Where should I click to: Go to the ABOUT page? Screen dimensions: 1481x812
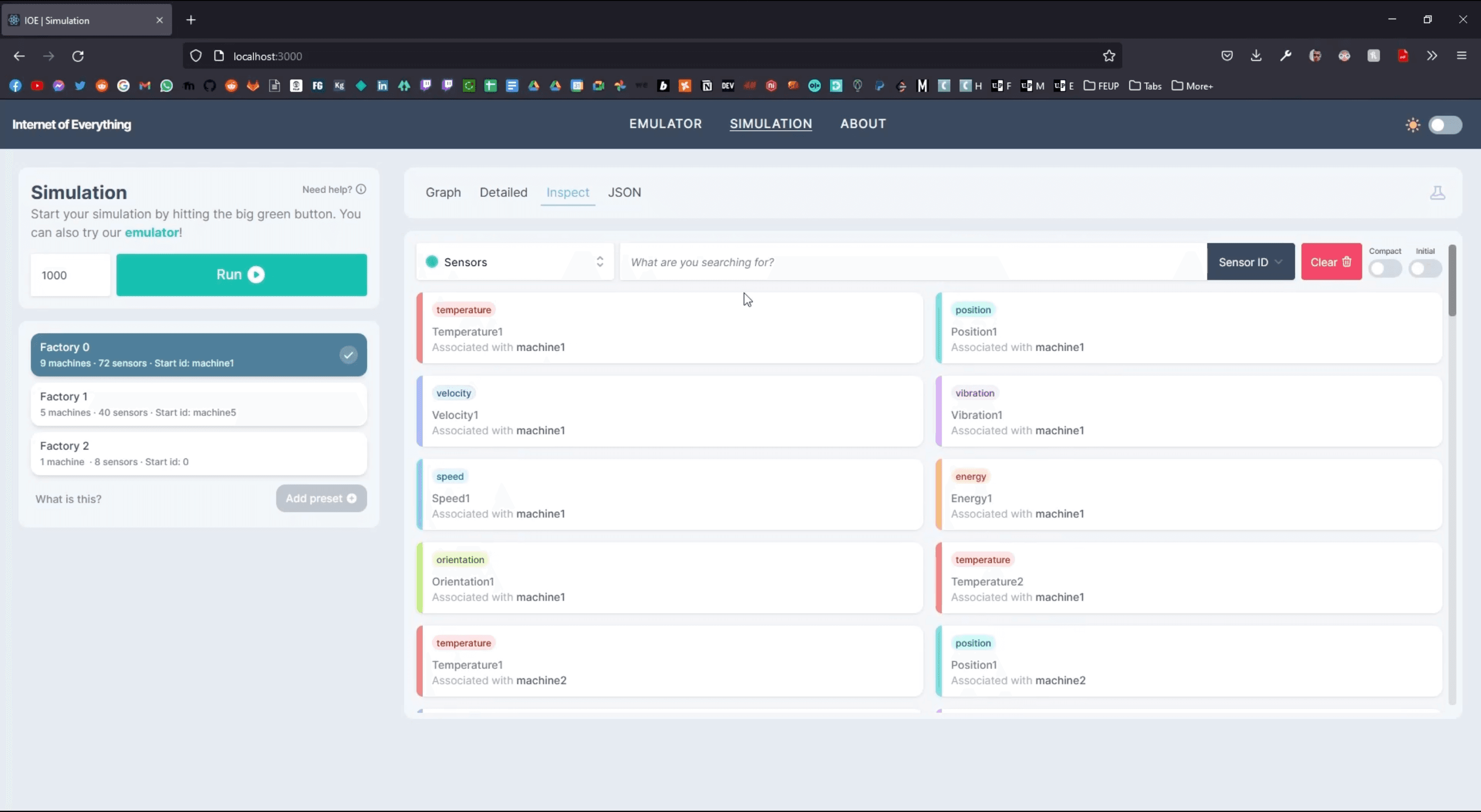tap(863, 123)
